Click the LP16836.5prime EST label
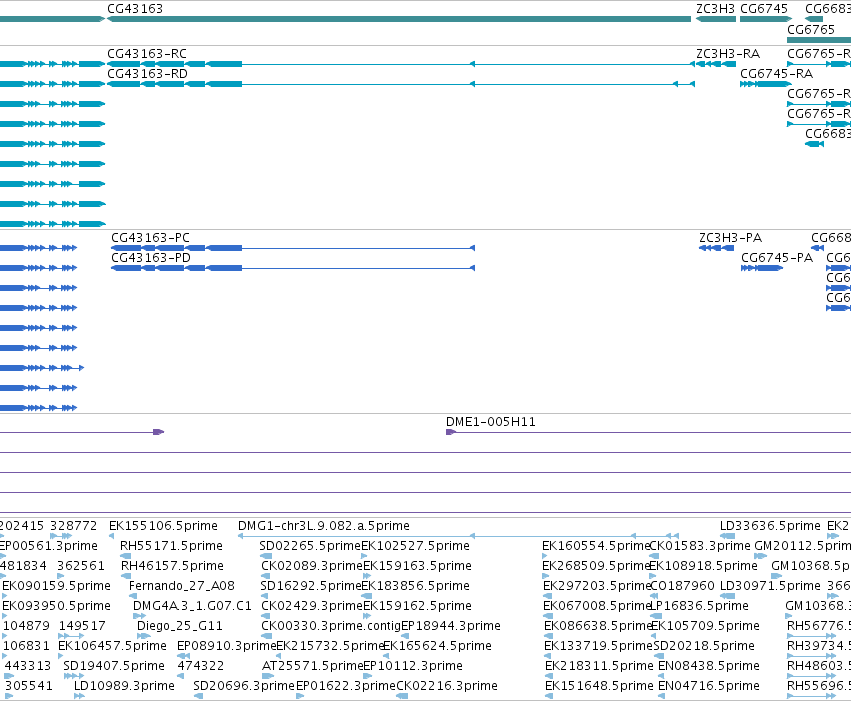 (x=699, y=606)
